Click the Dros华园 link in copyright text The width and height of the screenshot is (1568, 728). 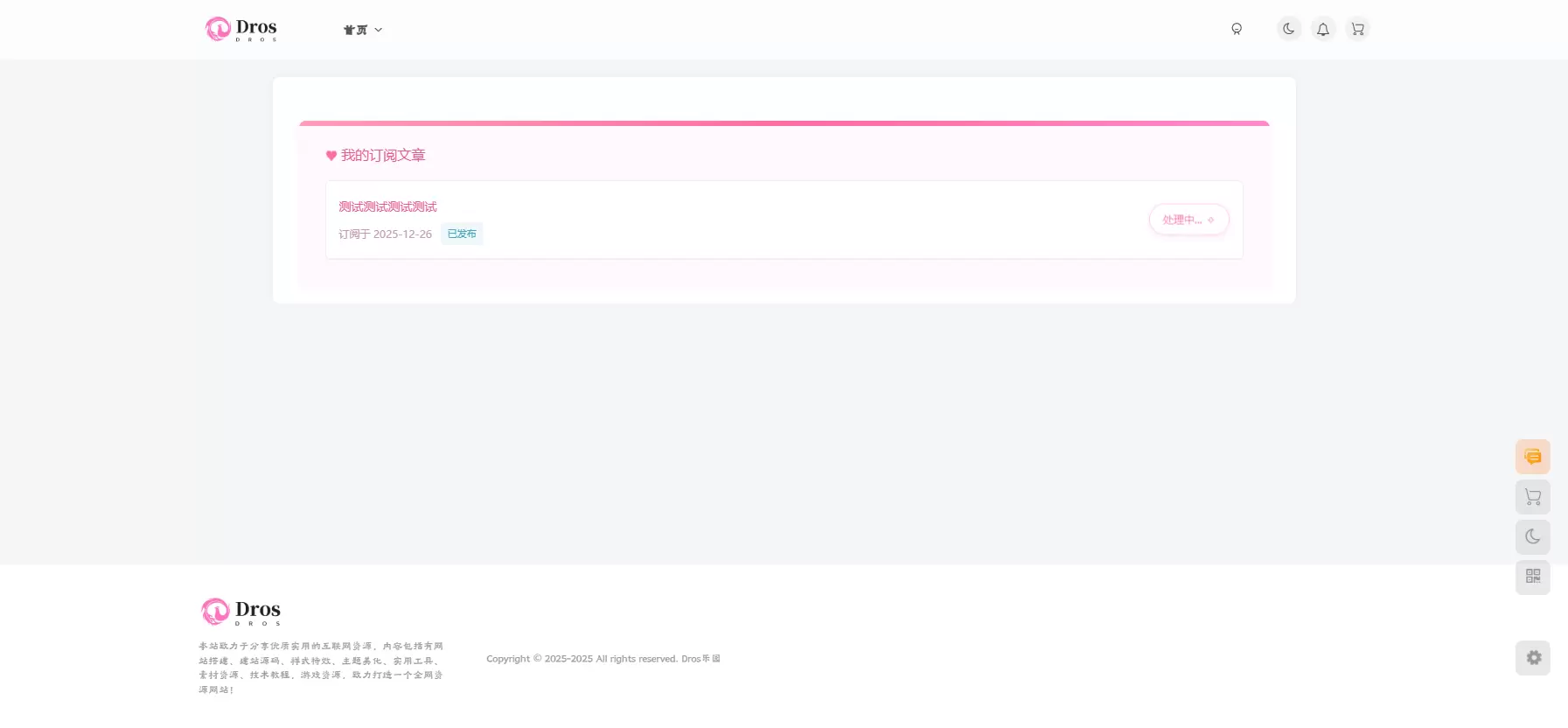point(700,659)
